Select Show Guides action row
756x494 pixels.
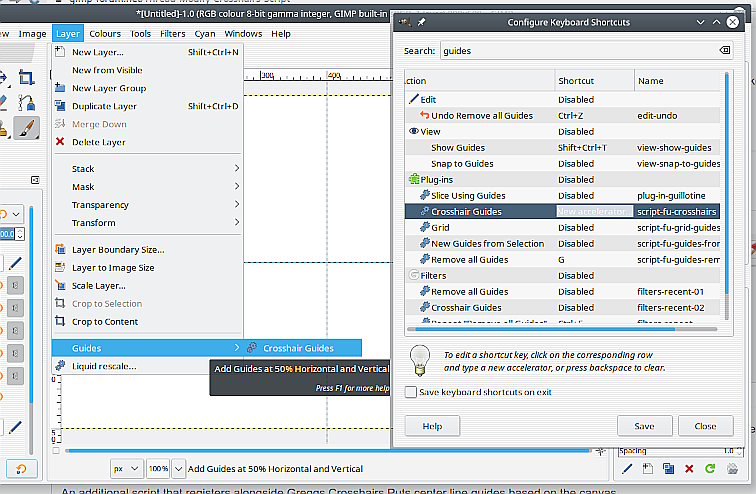(562, 147)
